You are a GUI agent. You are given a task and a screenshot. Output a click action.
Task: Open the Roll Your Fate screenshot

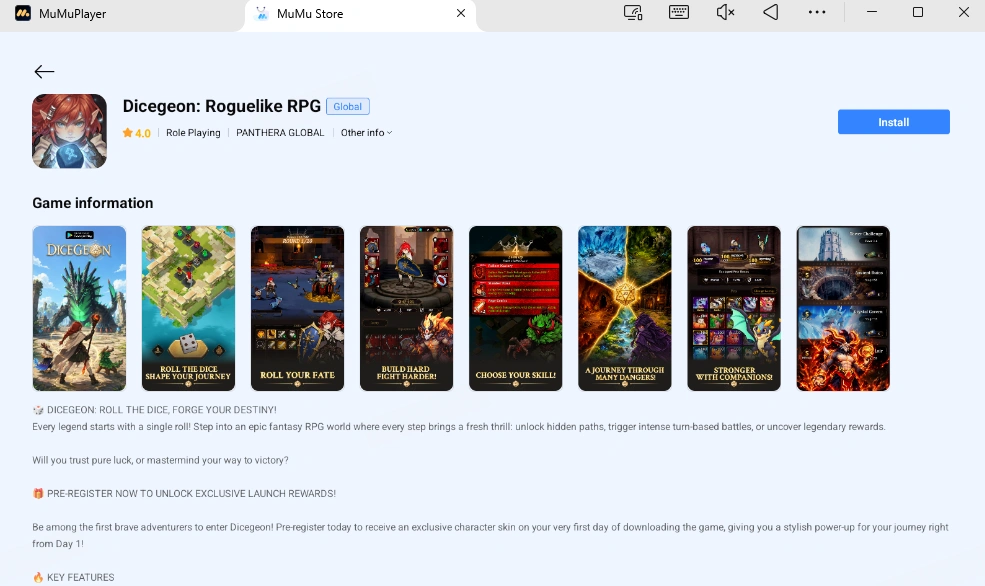point(297,308)
